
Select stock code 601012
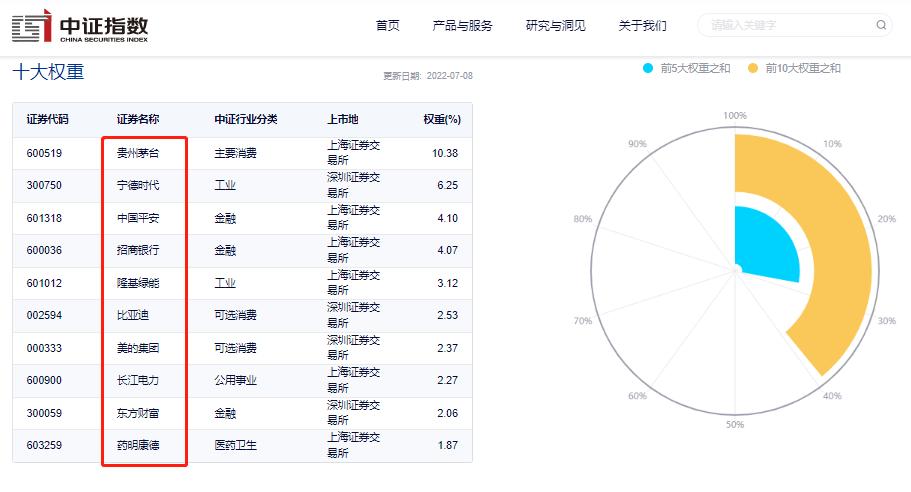pos(44,283)
